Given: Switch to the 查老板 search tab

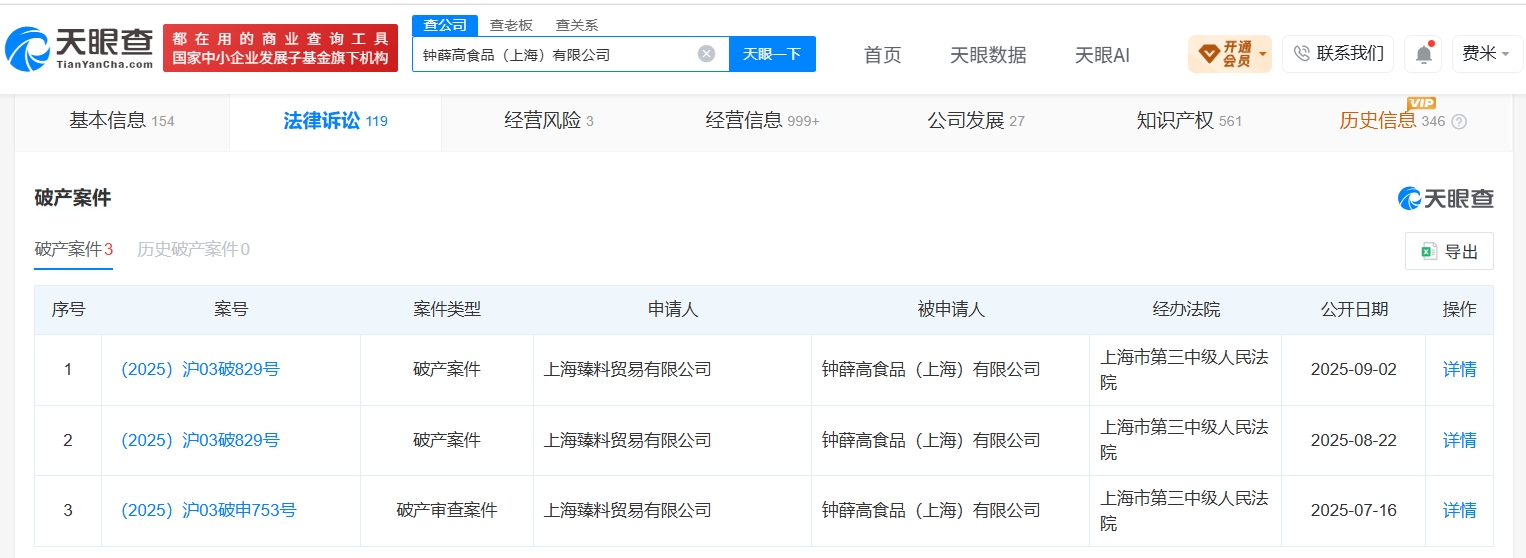Looking at the screenshot, I should pyautogui.click(x=511, y=25).
